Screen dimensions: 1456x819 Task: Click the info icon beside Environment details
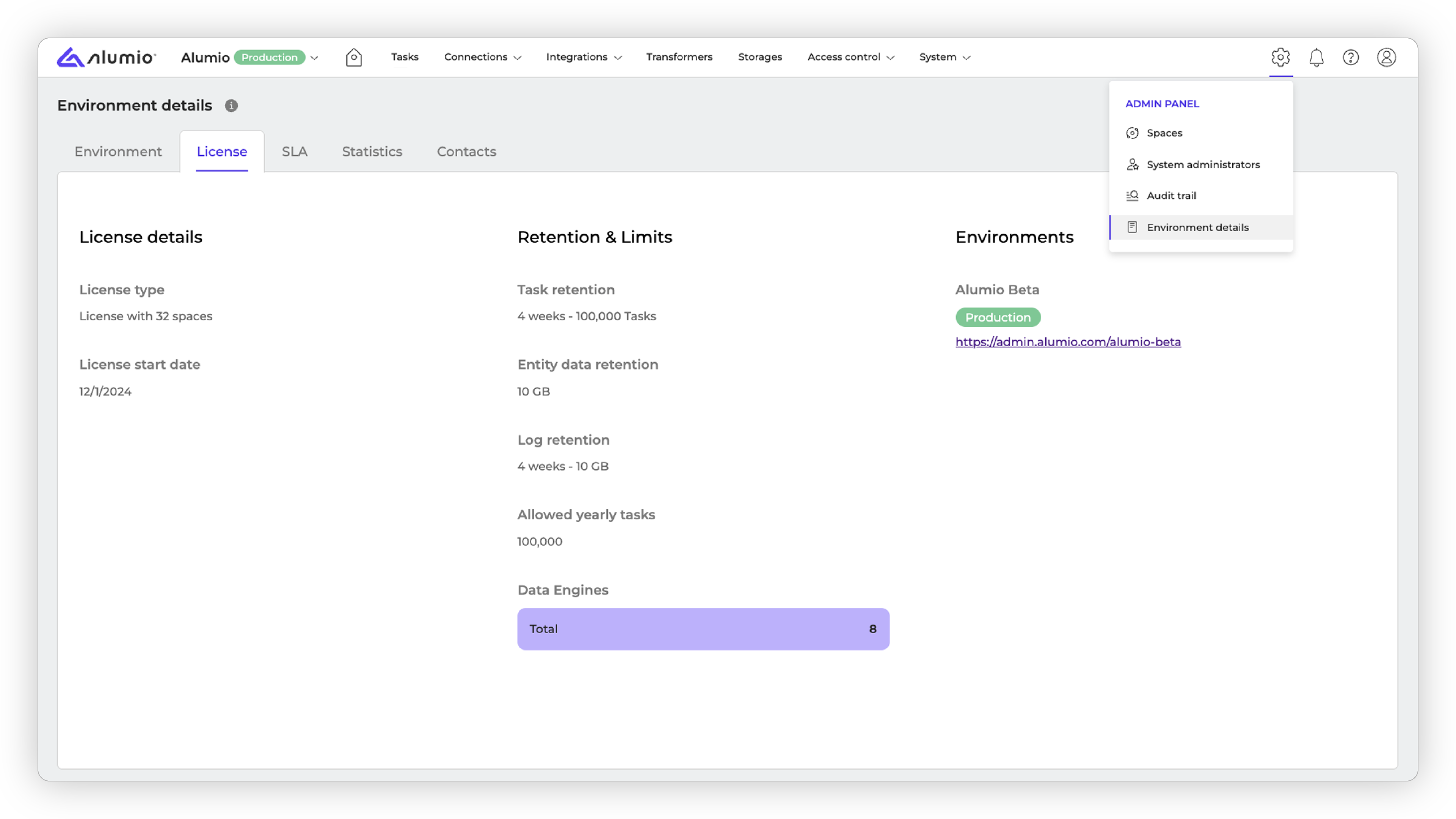231,106
